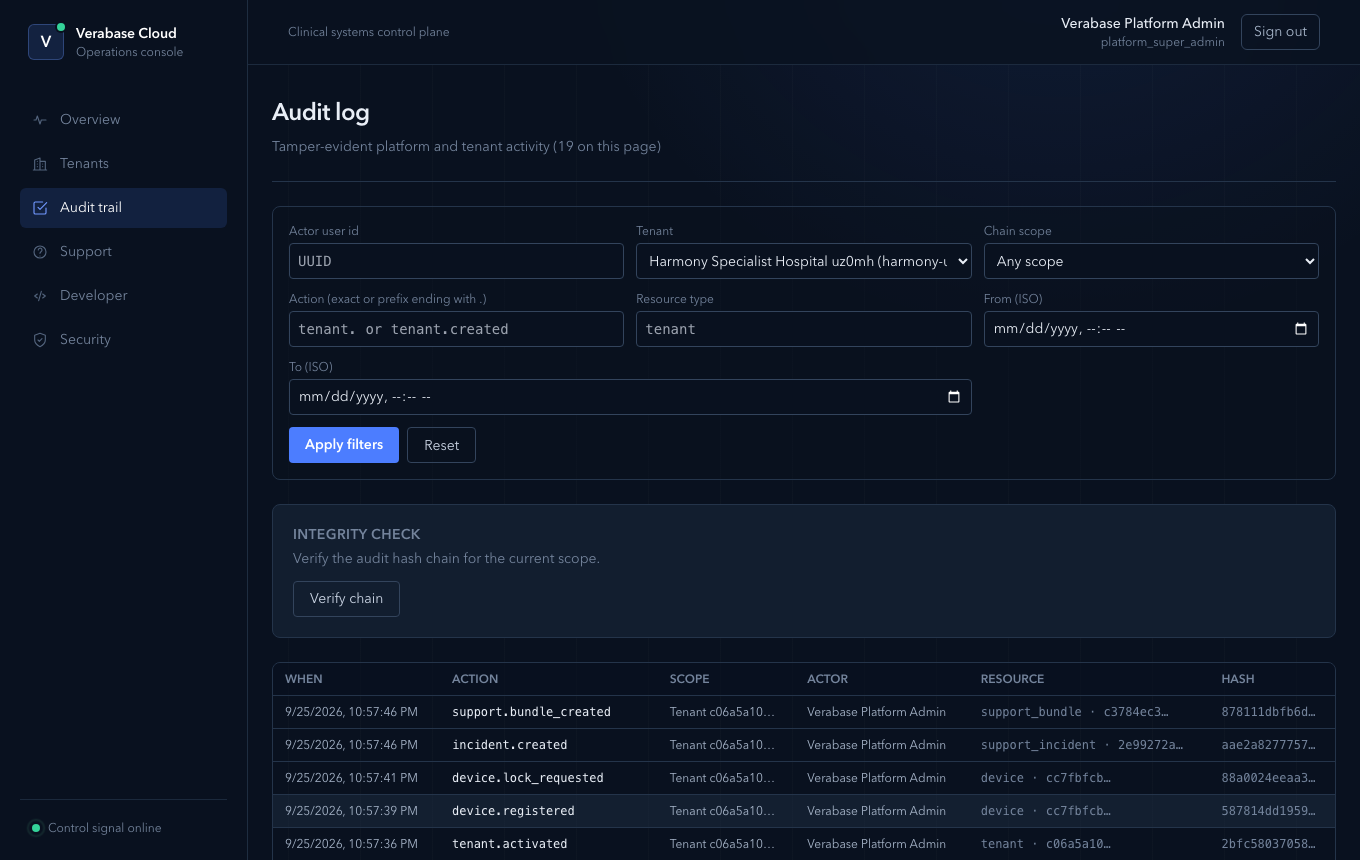Viewport: 1360px width, 860px height.
Task: Go to the Overview page
Action: (123, 120)
